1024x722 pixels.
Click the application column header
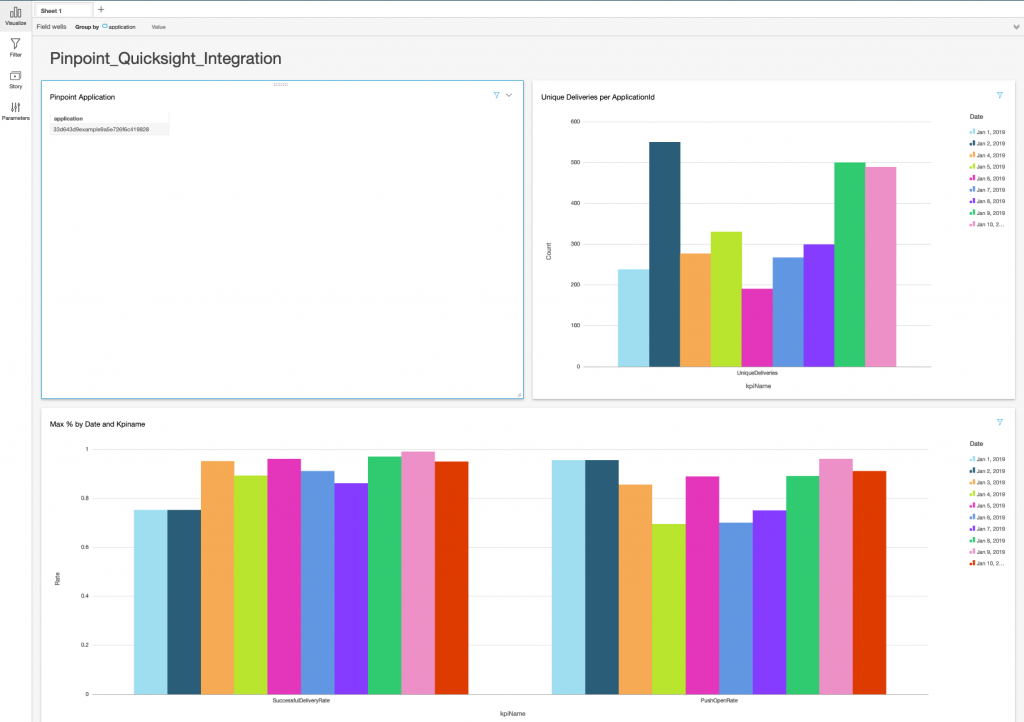[69, 119]
